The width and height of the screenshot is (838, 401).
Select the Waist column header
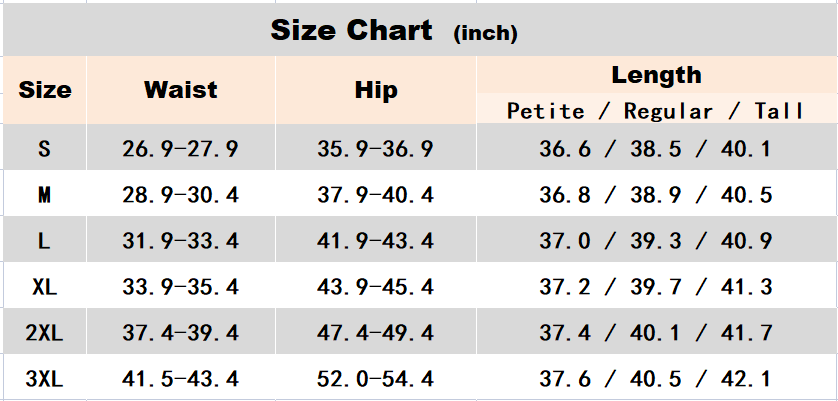pos(181,90)
